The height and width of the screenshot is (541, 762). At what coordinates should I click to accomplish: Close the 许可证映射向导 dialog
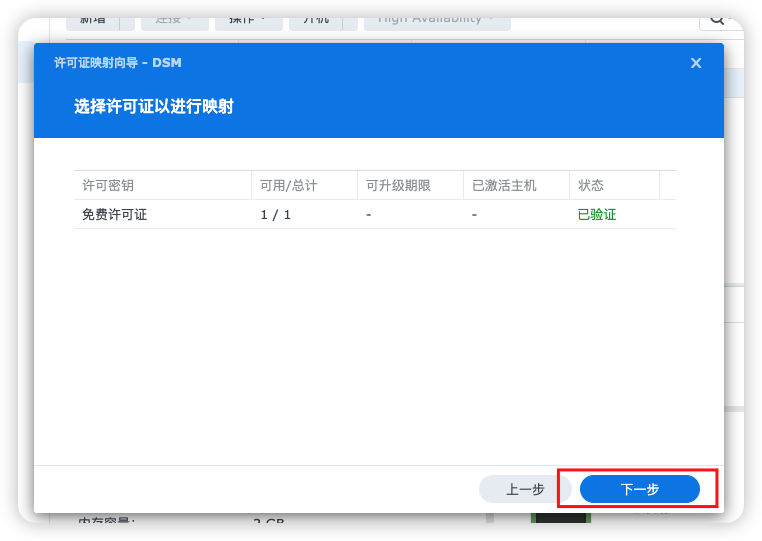coord(696,63)
